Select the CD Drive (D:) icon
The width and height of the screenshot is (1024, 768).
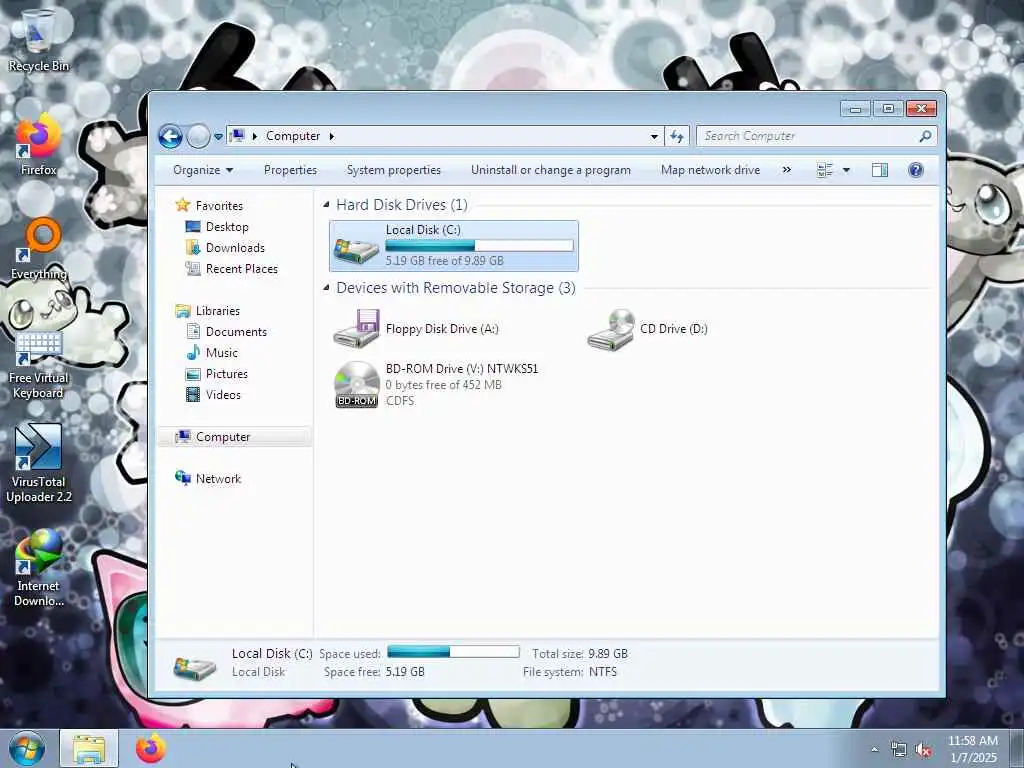(611, 328)
